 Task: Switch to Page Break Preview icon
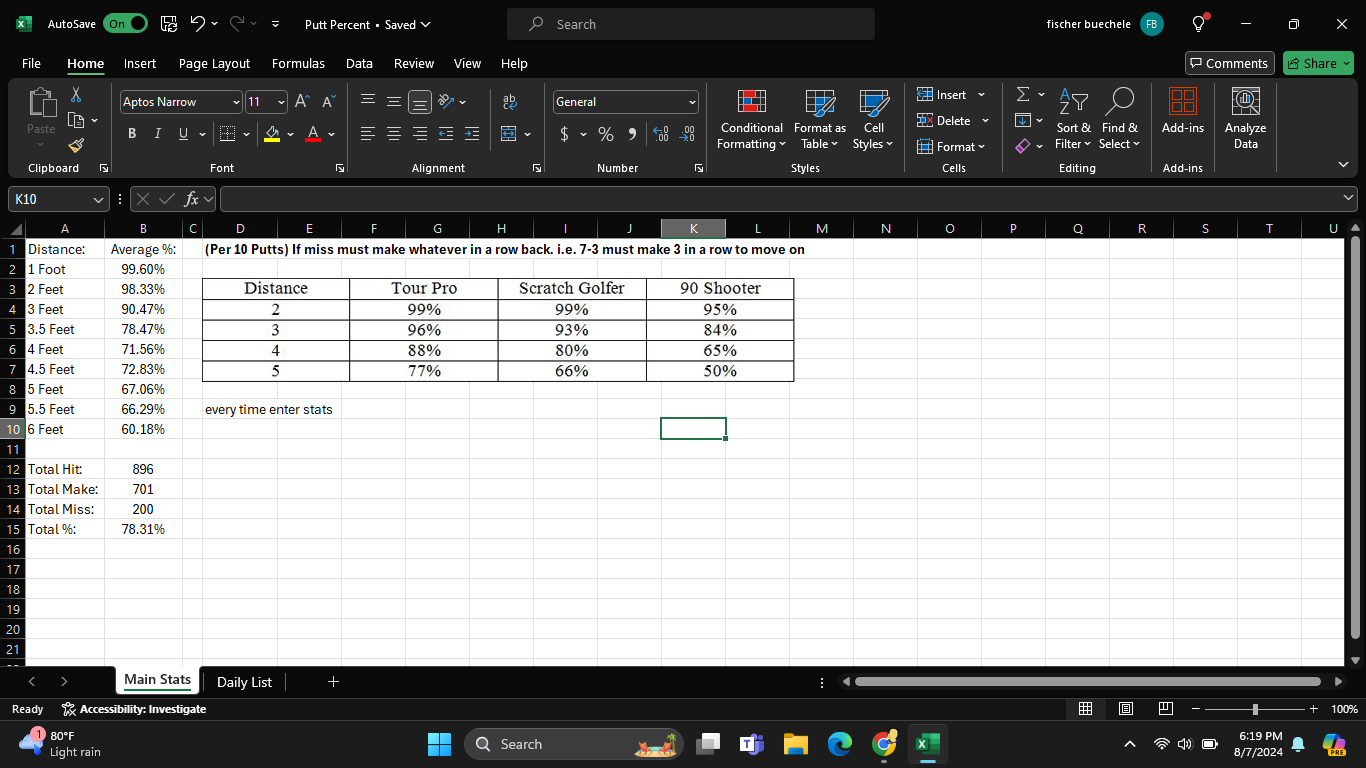[x=1164, y=709]
